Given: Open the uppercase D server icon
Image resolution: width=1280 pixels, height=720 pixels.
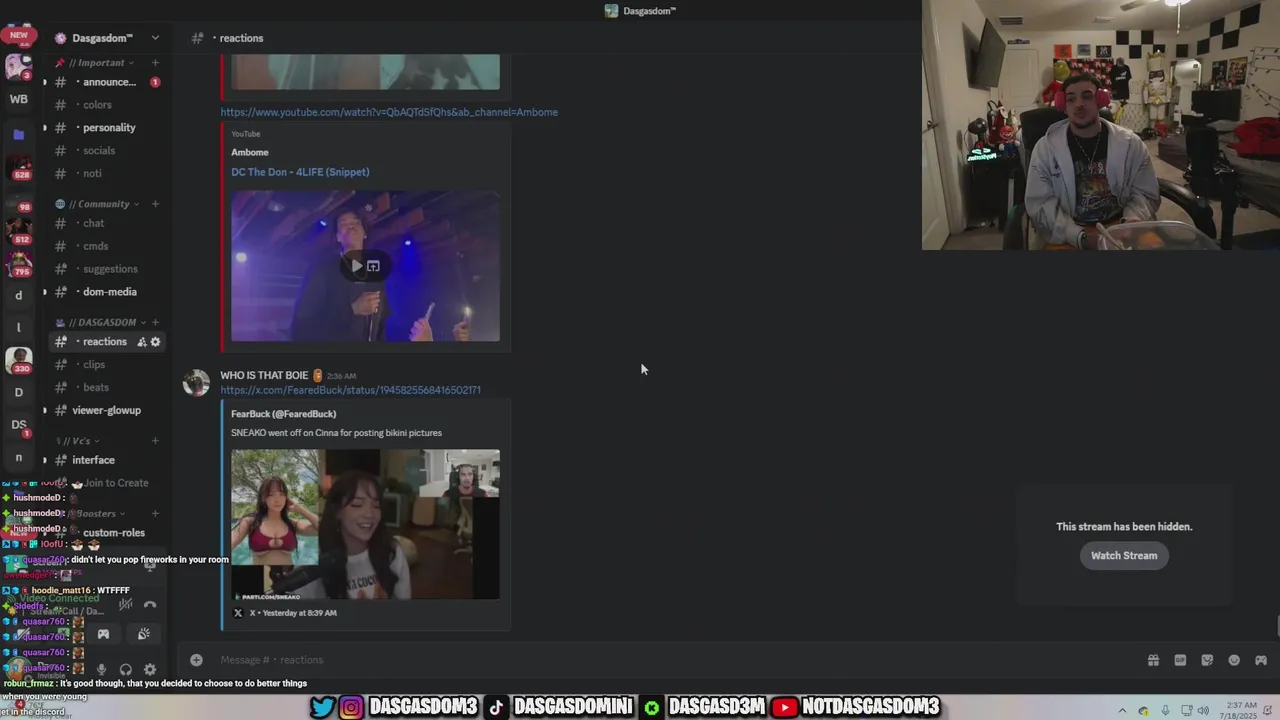Looking at the screenshot, I should tap(18, 392).
